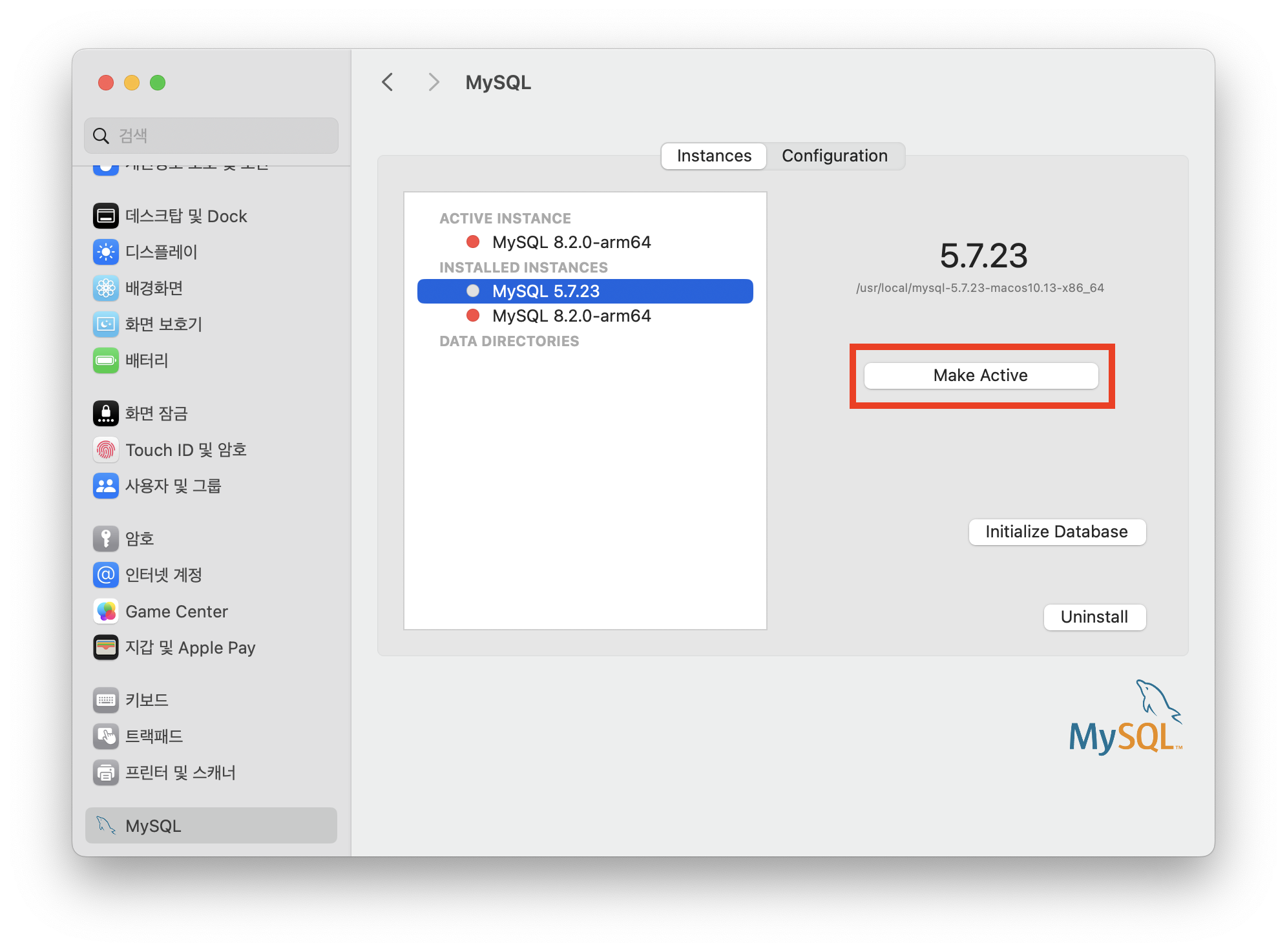1287x952 pixels.
Task: Select active instance MySQL 8.2.0-arm64
Action: point(585,242)
